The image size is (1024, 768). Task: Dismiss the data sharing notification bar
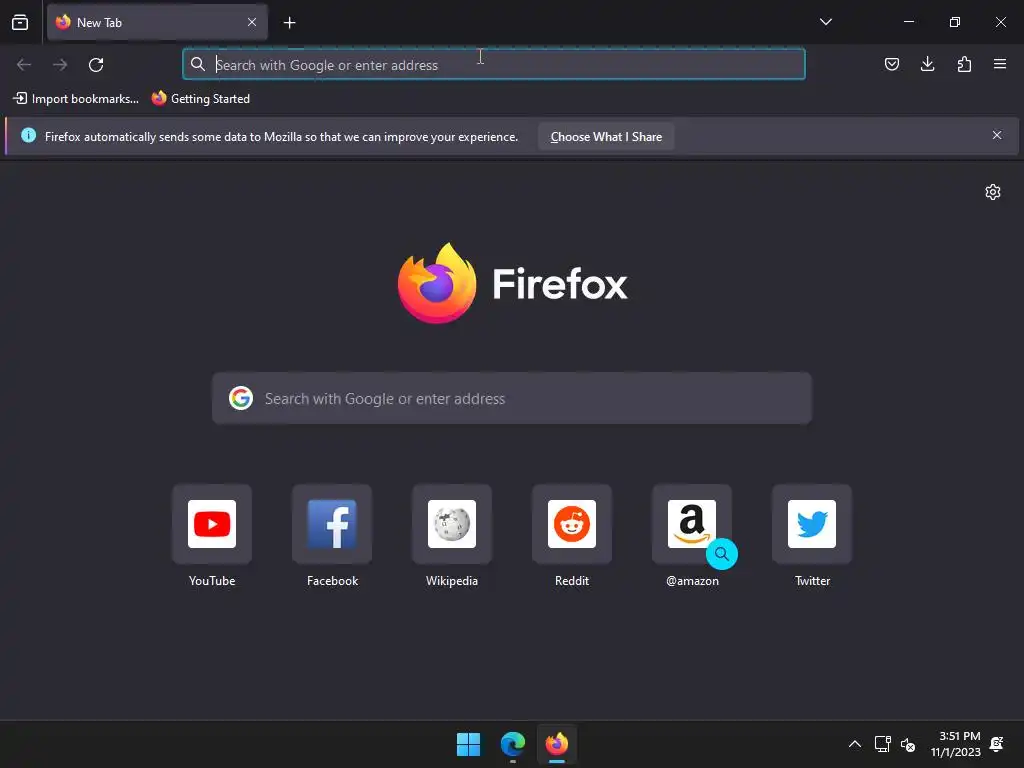[x=997, y=135]
